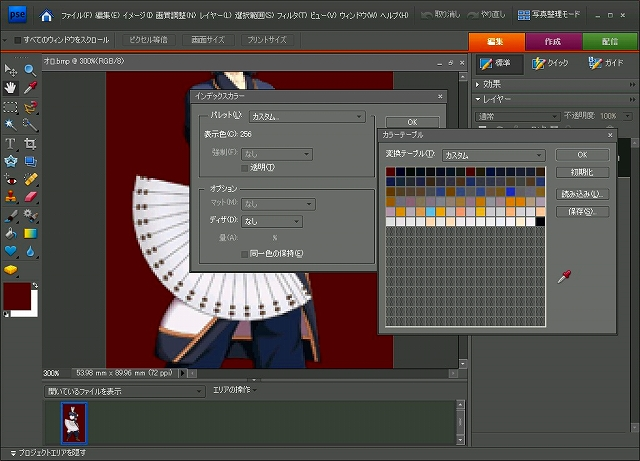
Task: Select the image thumbnail in the project bin
Action: 74,422
